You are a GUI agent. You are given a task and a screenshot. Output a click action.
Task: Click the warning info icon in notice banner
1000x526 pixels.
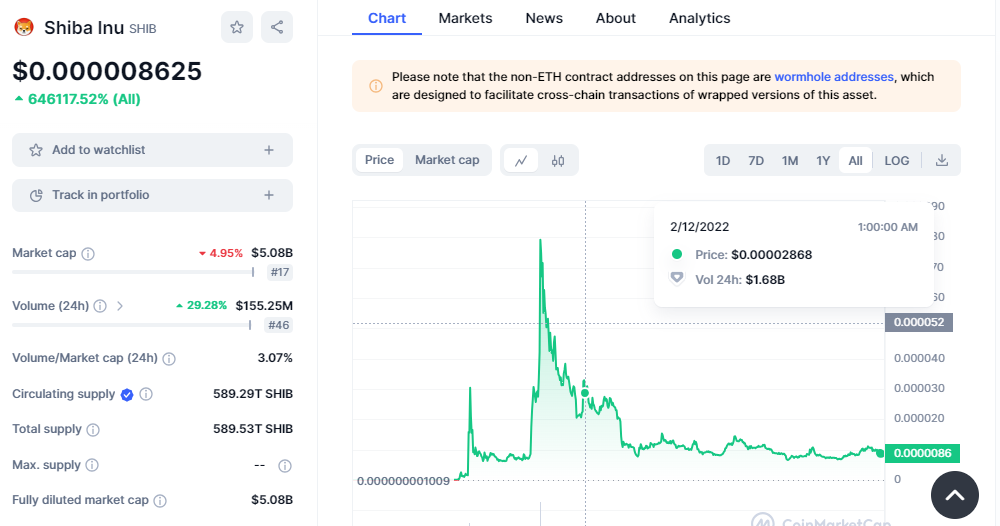pyautogui.click(x=376, y=86)
